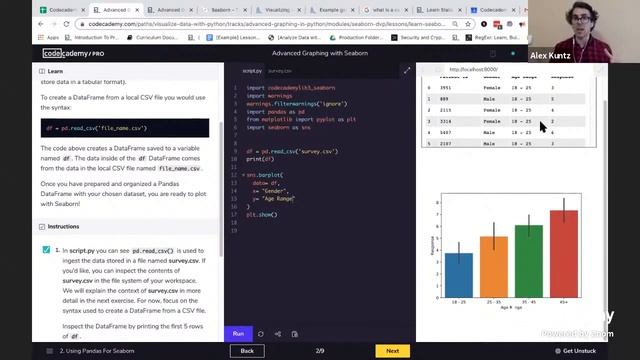Viewport: 640px width, 360px height.
Task: Click the '2. Using Pandas For Seaborn' label
Action: point(97,351)
